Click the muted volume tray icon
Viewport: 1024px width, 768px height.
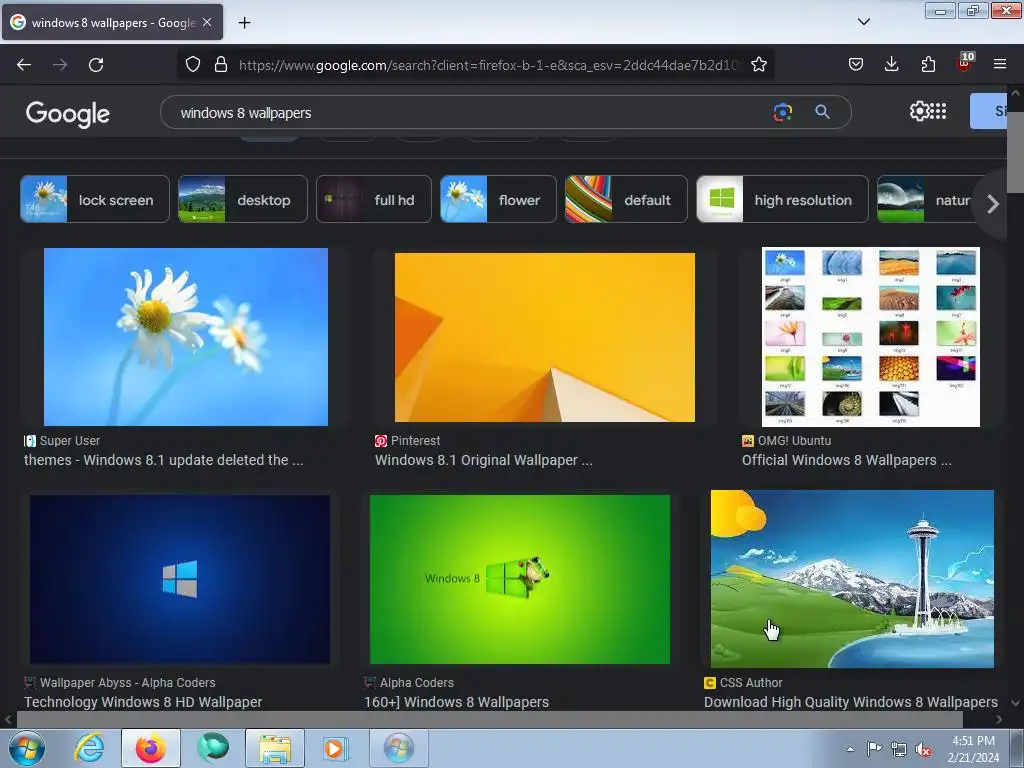(923, 749)
